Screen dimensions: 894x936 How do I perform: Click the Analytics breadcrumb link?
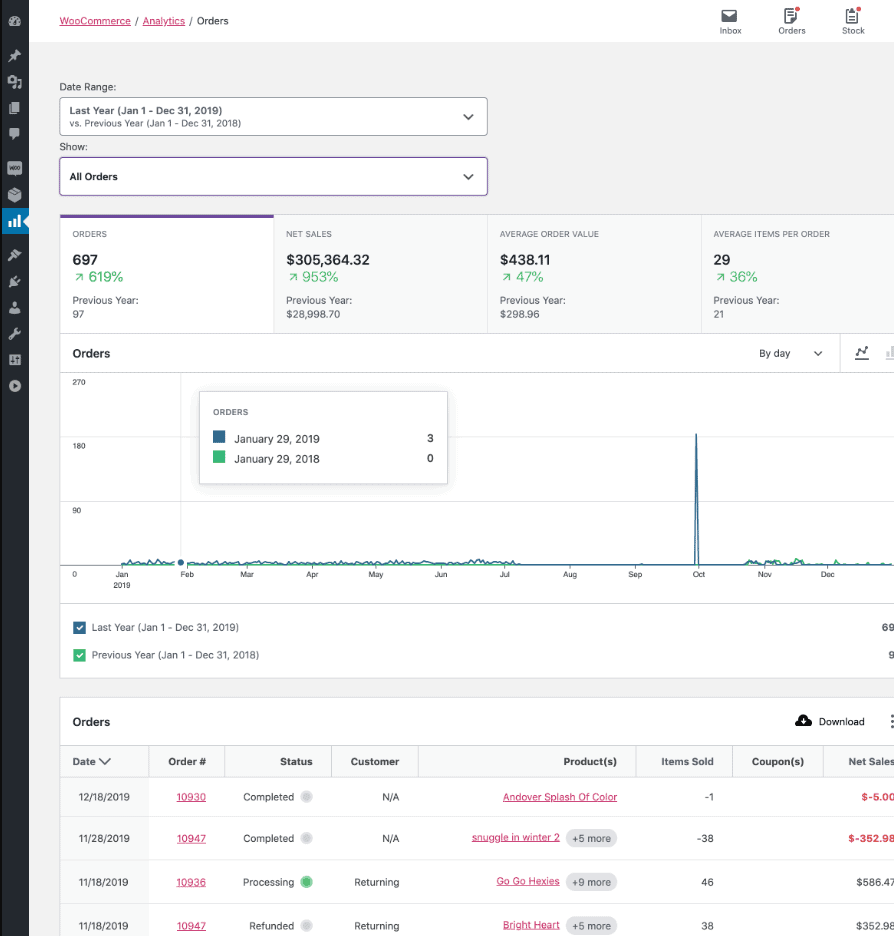[164, 21]
